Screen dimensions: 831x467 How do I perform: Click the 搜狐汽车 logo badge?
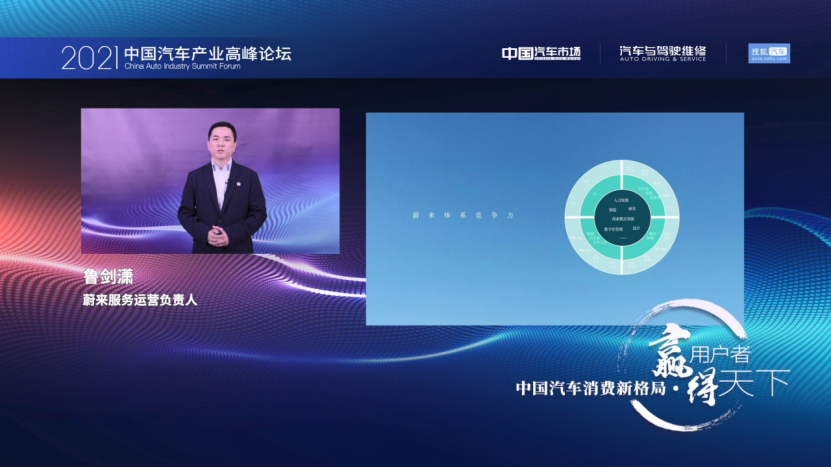(x=768, y=52)
